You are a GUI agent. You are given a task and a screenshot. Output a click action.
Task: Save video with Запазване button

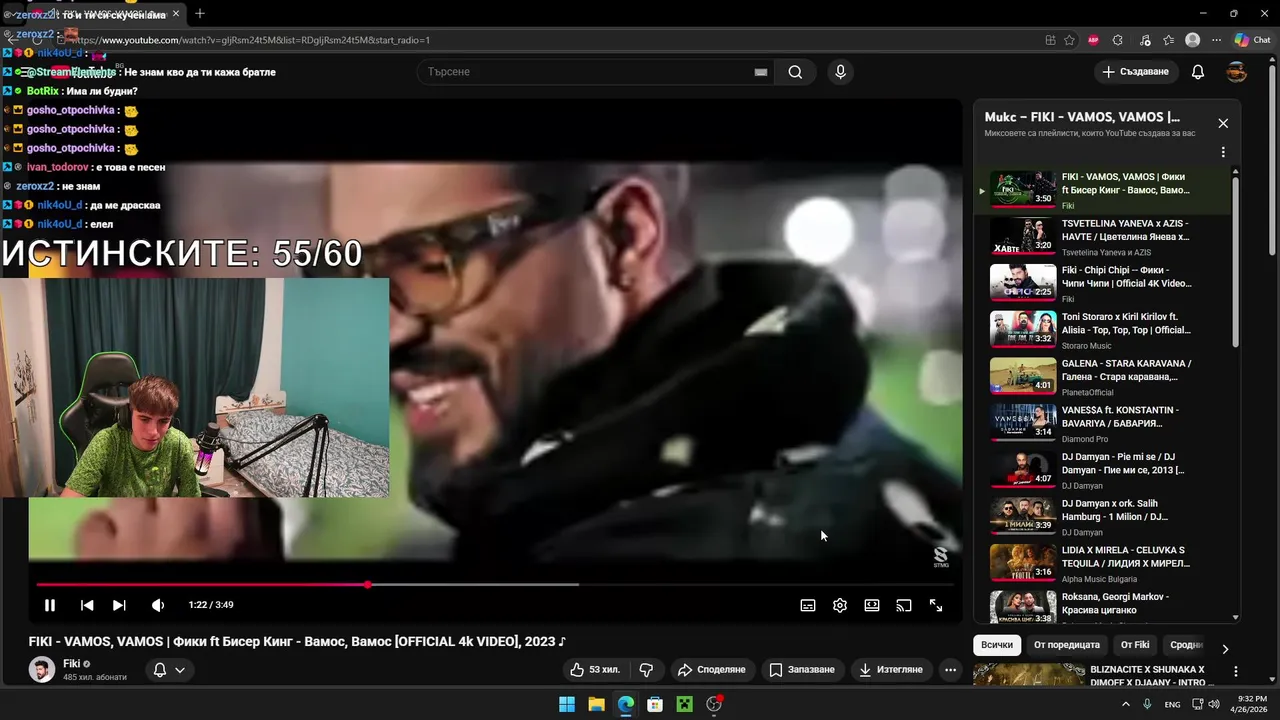pyautogui.click(x=802, y=669)
